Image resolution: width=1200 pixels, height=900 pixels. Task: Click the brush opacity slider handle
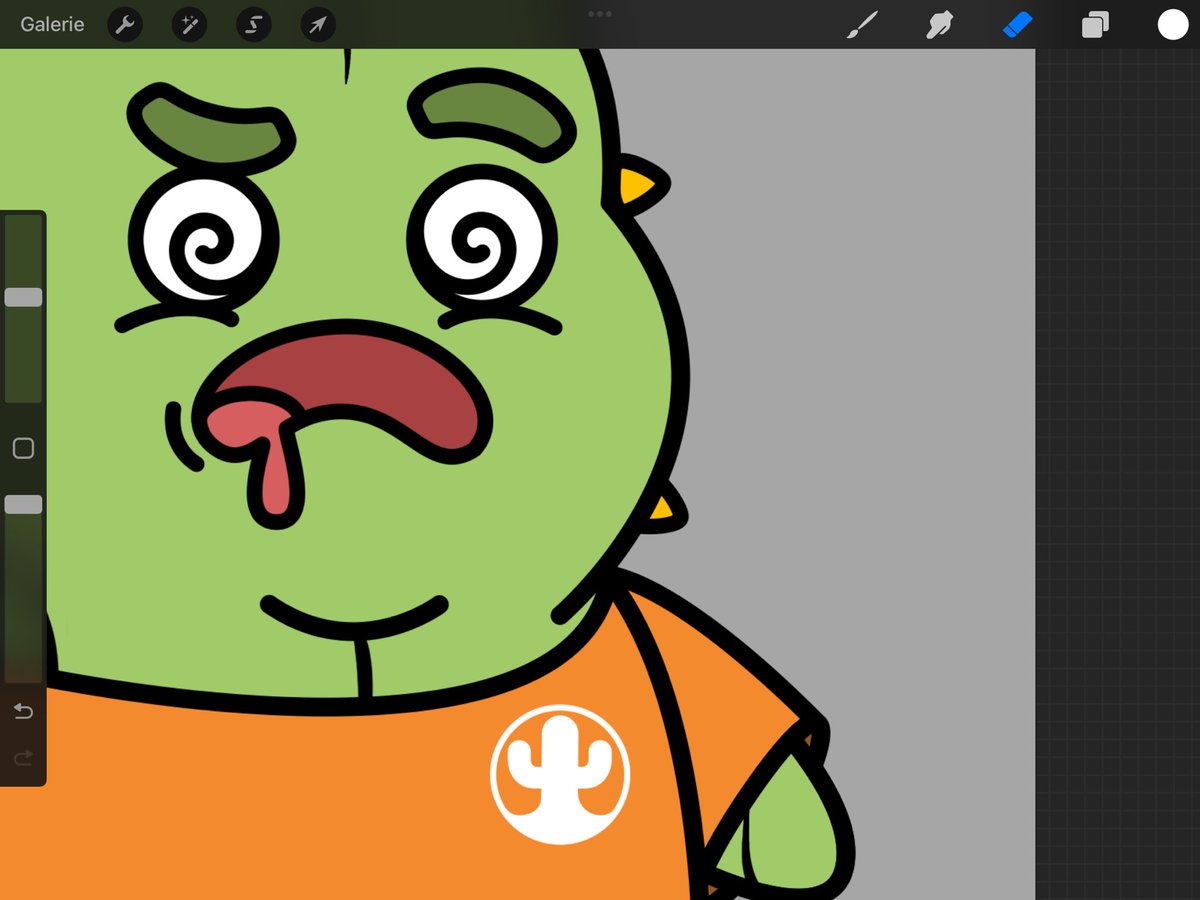click(23, 505)
